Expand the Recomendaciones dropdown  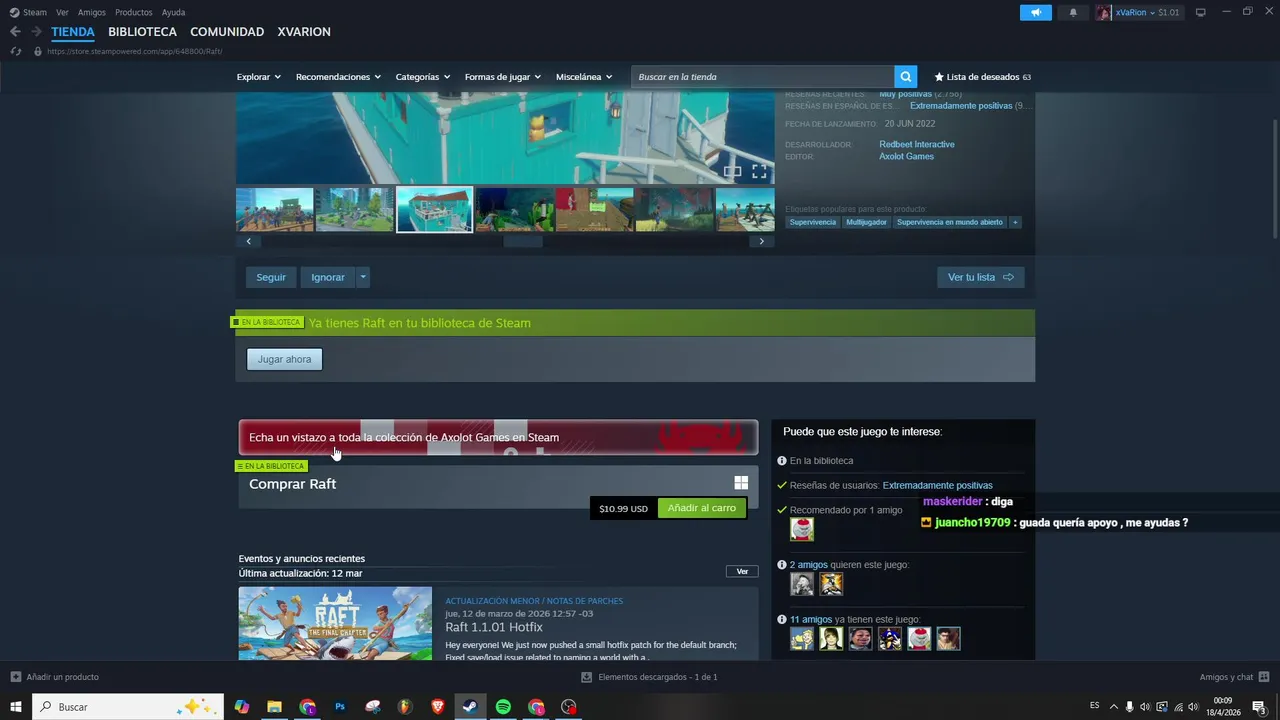tap(338, 77)
